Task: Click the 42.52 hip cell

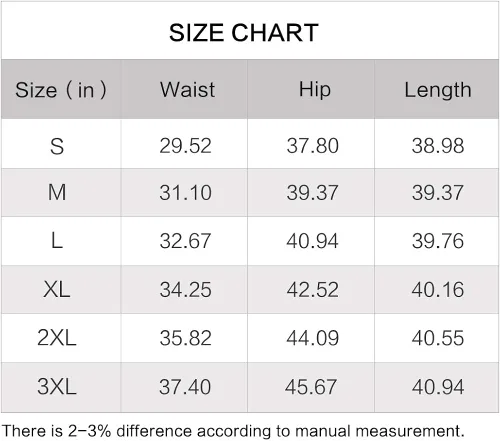Action: 313,289
